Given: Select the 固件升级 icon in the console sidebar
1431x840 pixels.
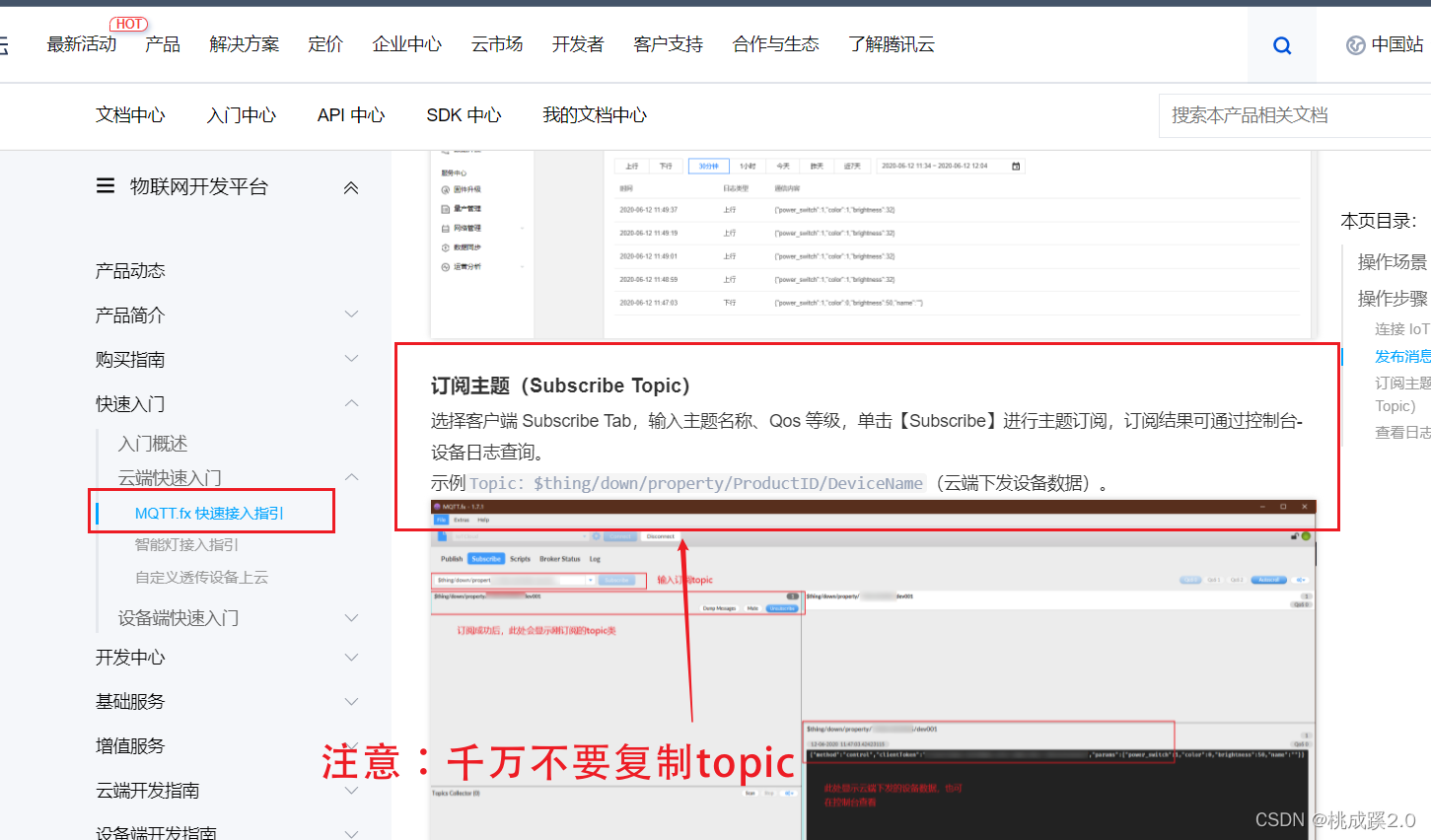Looking at the screenshot, I should coord(445,189).
